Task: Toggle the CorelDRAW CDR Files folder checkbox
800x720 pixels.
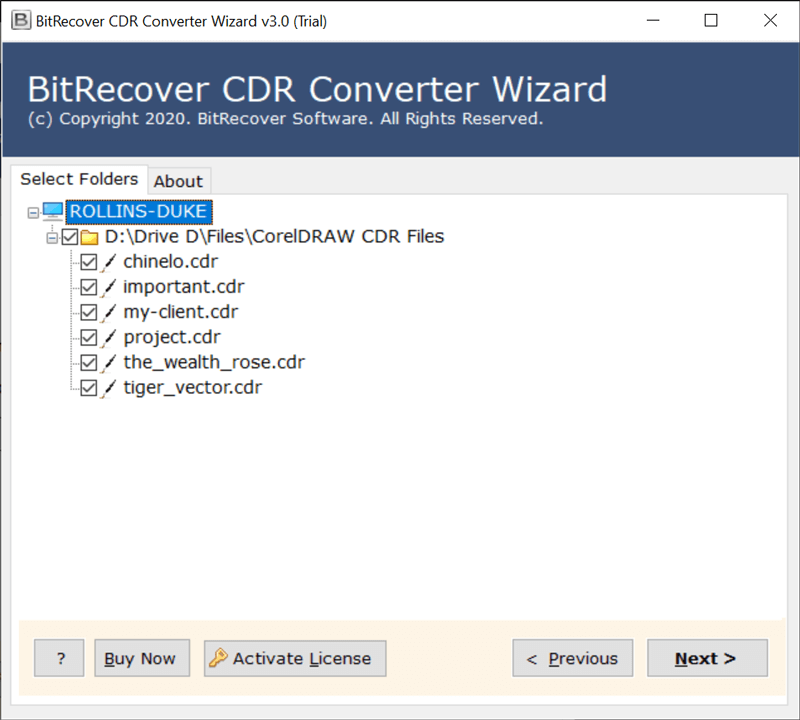Action: tap(70, 237)
